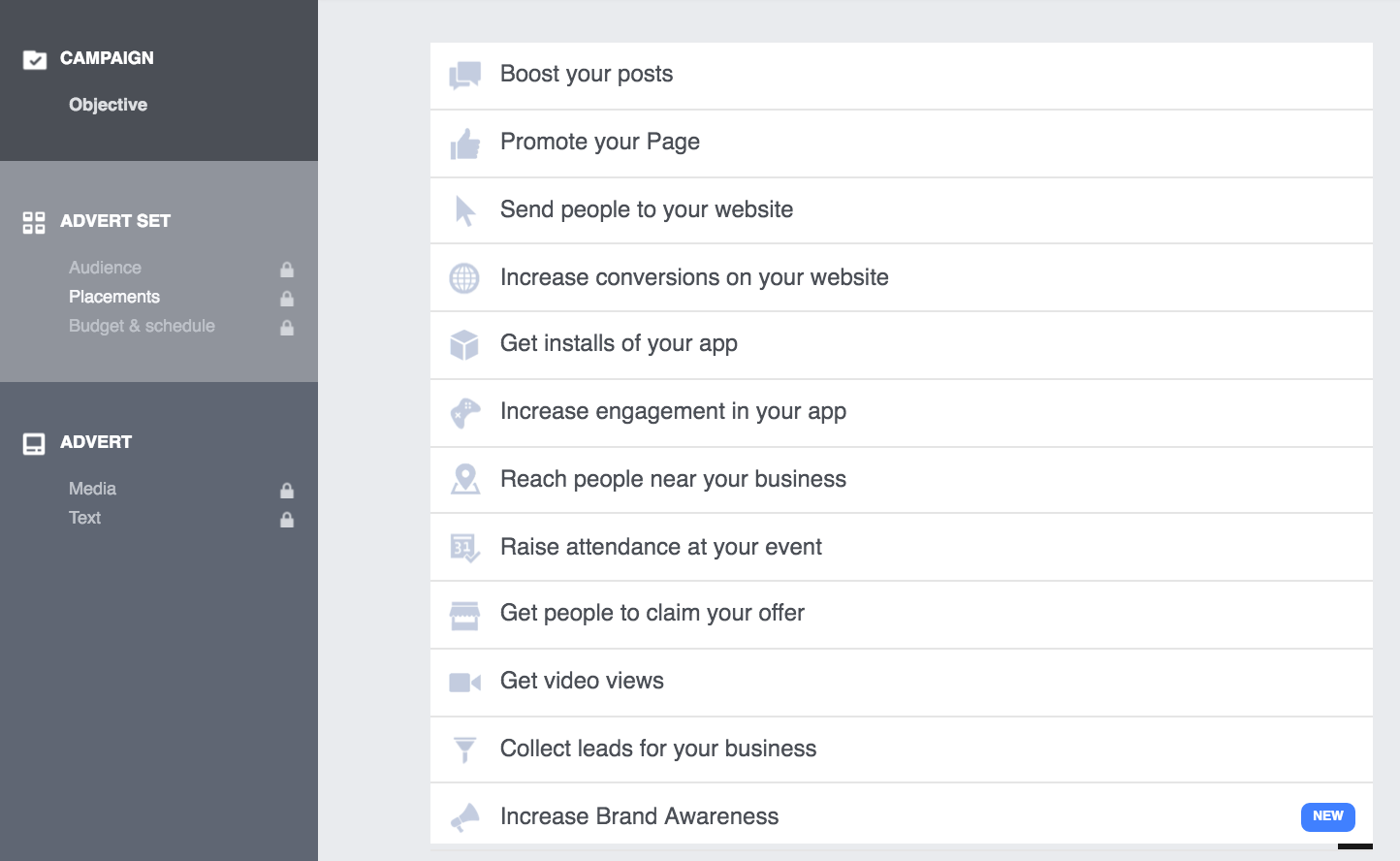This screenshot has height=861, width=1400.
Task: Open Placements in the sidebar
Action: [114, 297]
